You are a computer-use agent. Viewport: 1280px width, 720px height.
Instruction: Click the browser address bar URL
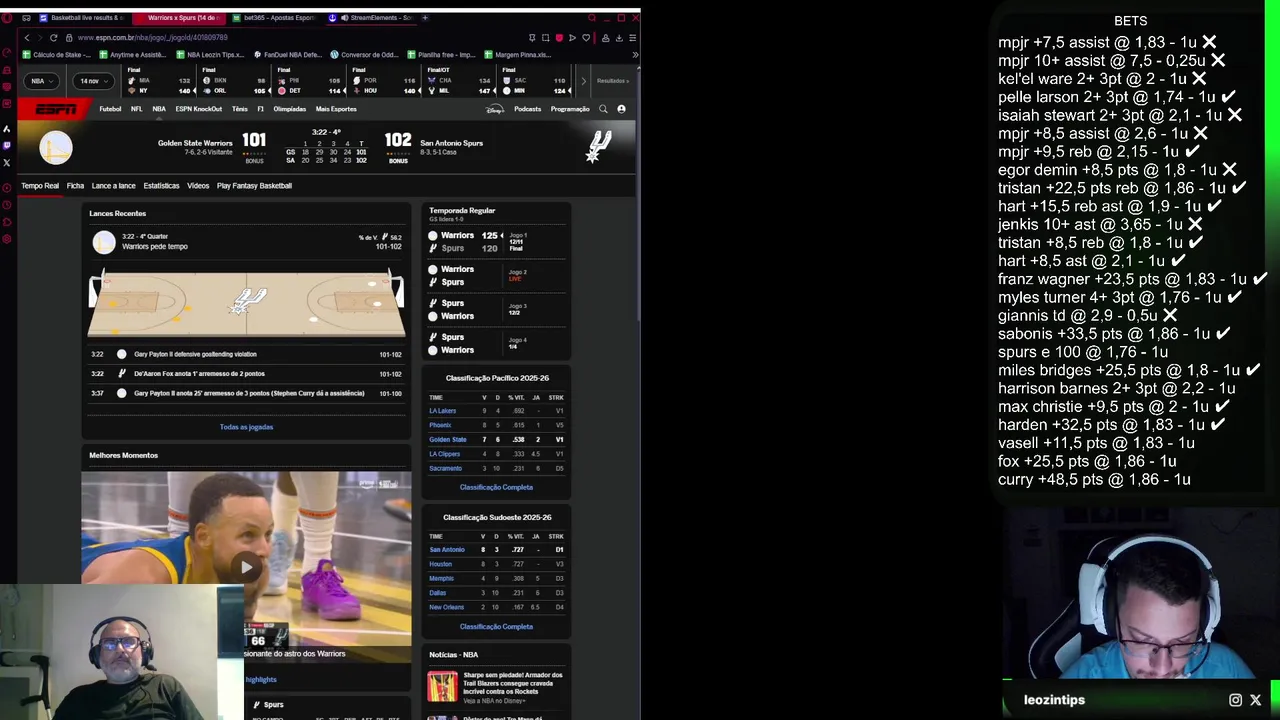tap(152, 38)
